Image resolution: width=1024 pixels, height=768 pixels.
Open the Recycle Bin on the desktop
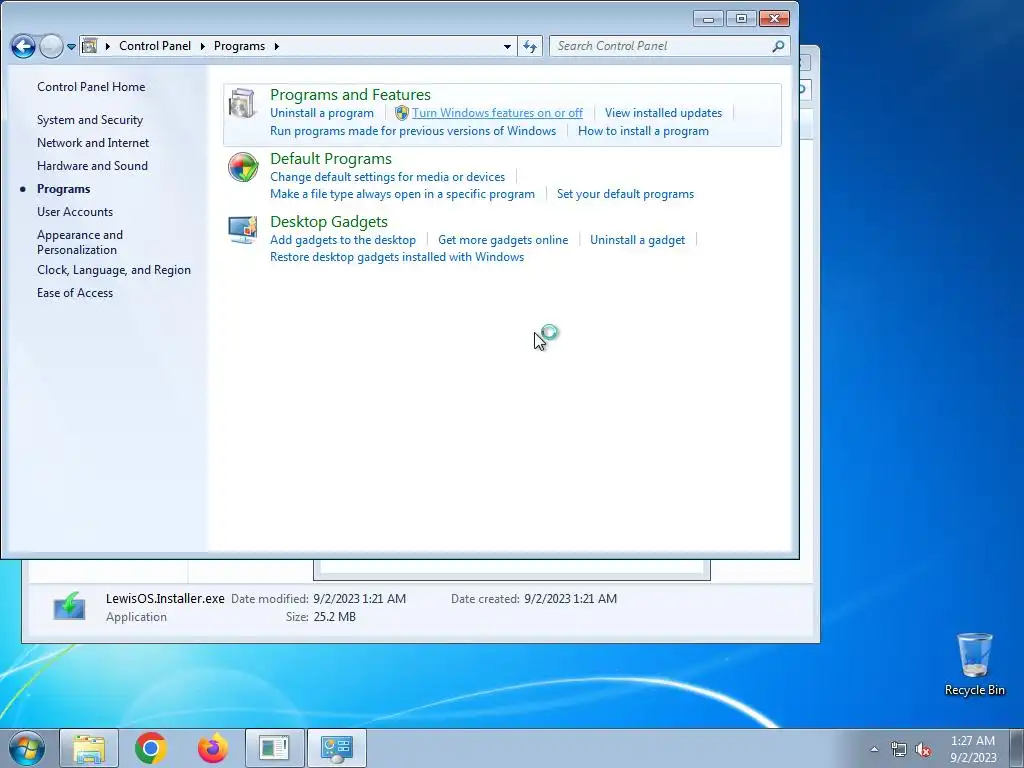974,664
